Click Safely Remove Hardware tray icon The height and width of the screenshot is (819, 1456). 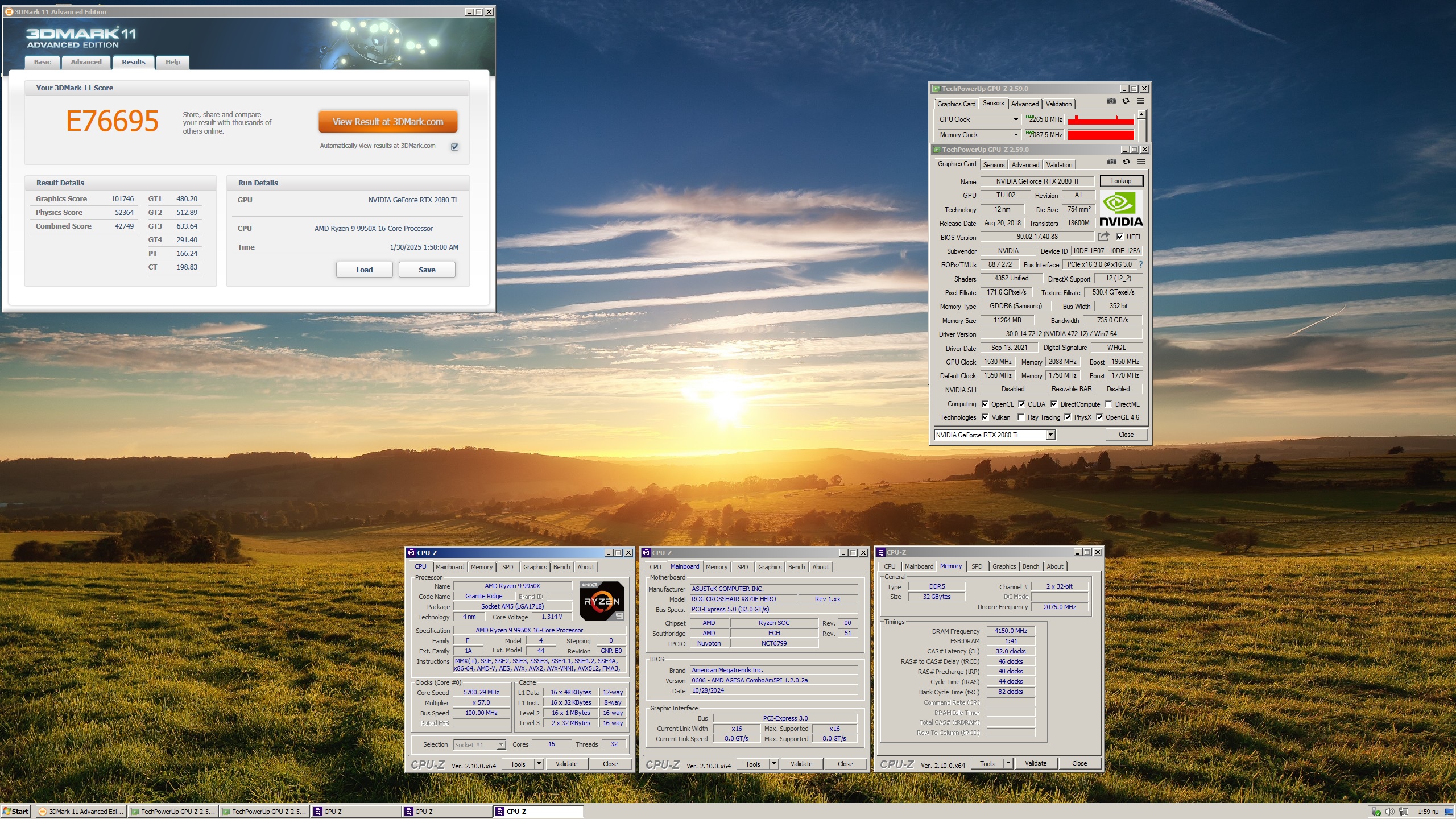tap(1376, 812)
